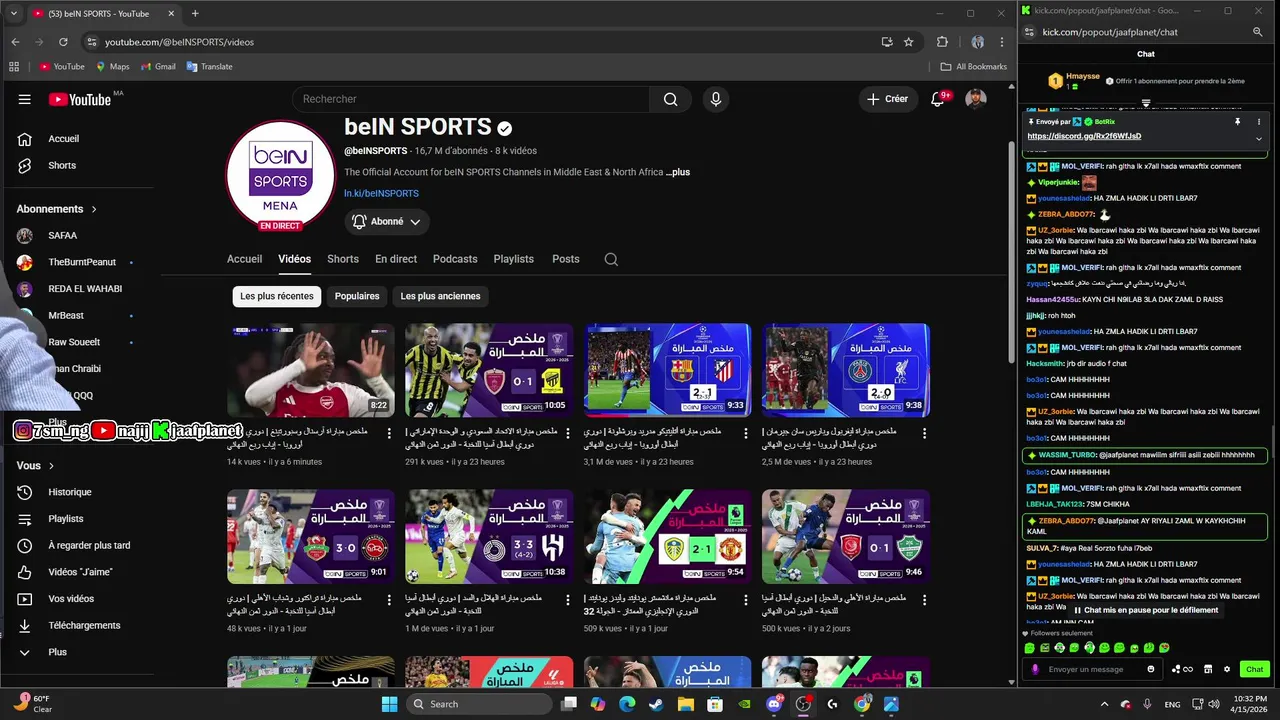Select the 'Les plus récentes' filter chip
This screenshot has width=1280, height=720.
pos(277,296)
